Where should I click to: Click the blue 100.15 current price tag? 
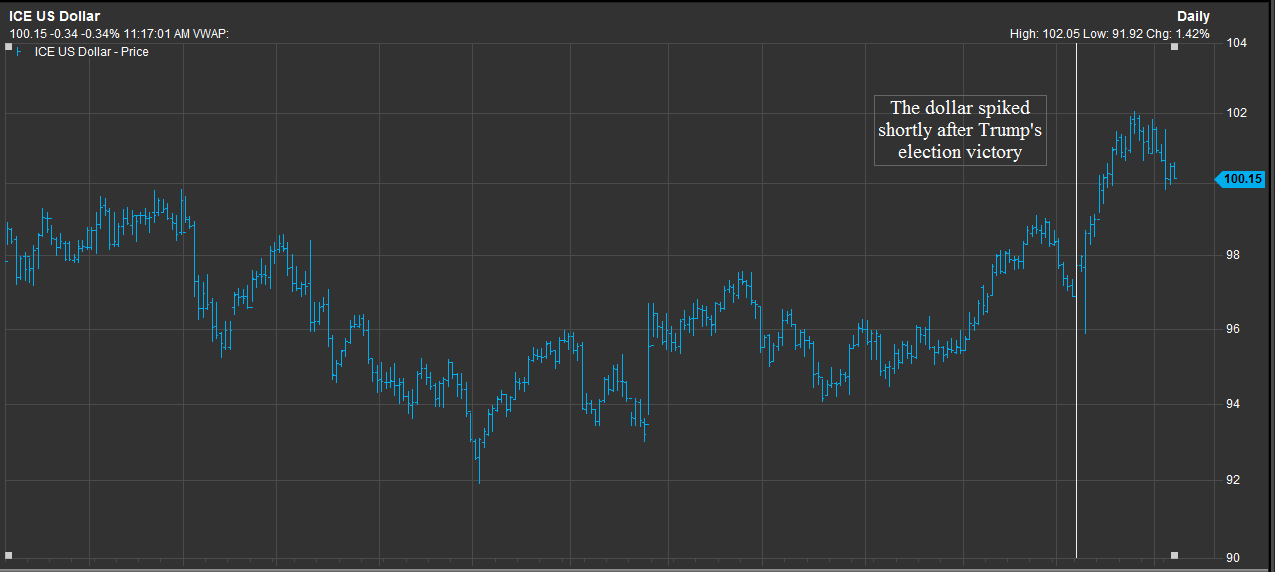pyautogui.click(x=1242, y=179)
